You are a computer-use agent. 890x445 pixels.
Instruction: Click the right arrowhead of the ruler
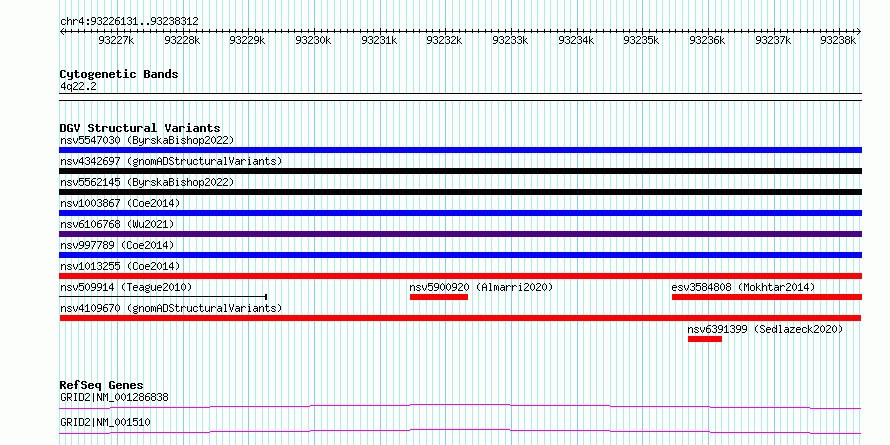[858, 31]
